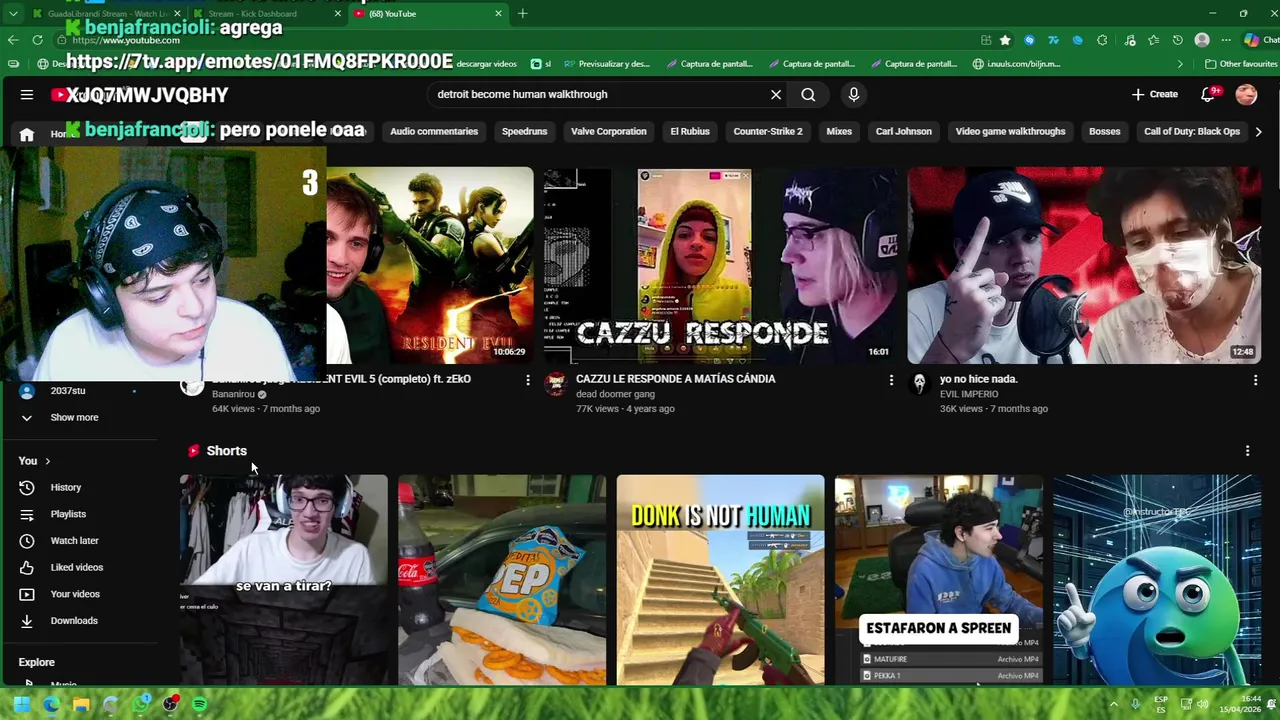1280x720 pixels.
Task: Play the Coca-Cola and Pep snack short
Action: click(x=502, y=580)
